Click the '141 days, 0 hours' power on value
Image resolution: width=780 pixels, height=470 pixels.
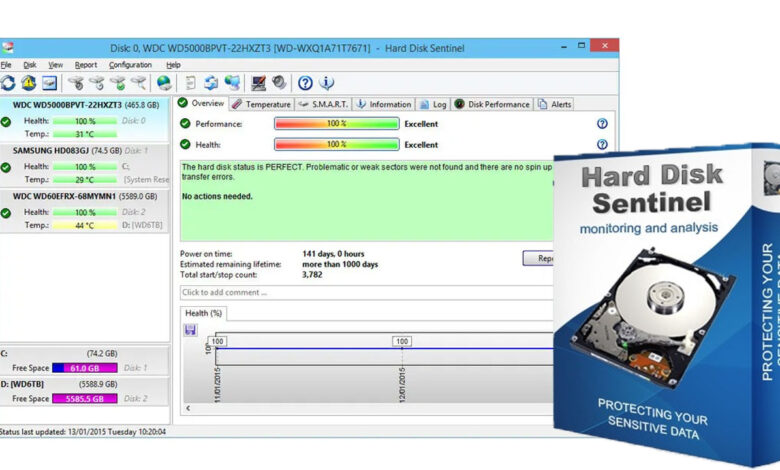[333, 254]
